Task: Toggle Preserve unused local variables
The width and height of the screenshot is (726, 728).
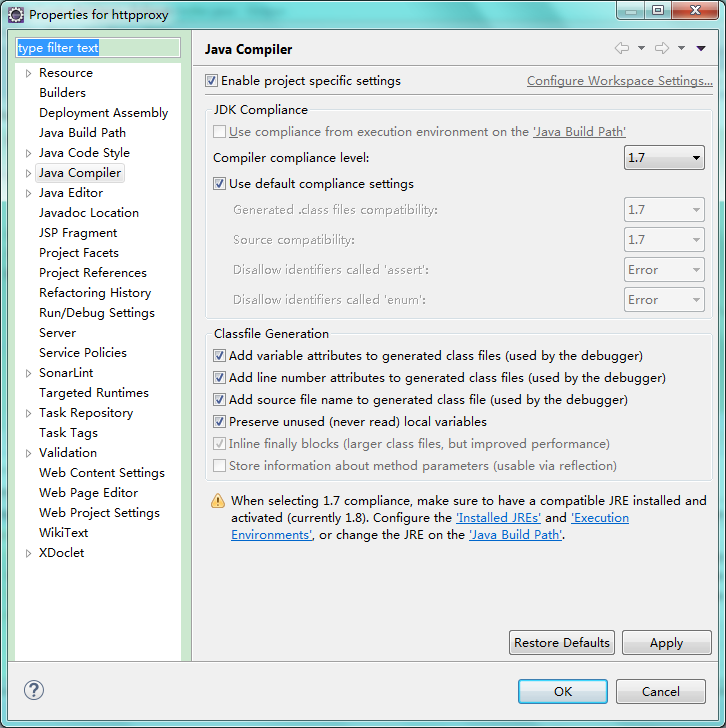Action: tap(219, 422)
